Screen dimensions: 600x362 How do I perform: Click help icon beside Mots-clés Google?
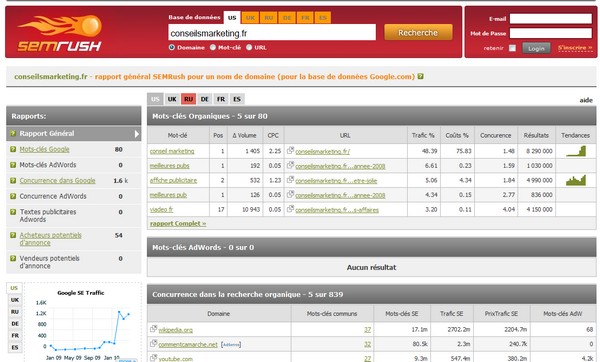[13, 149]
